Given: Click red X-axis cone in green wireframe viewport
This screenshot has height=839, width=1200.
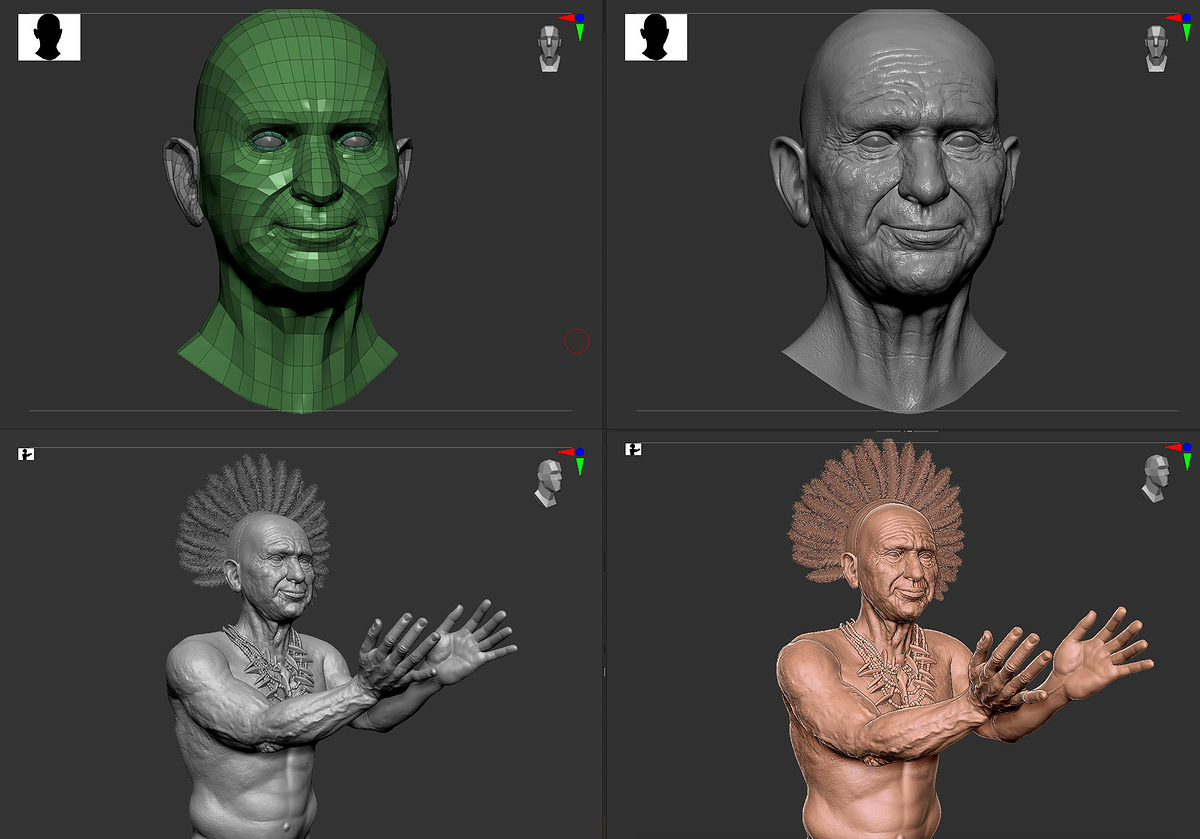Looking at the screenshot, I should (x=565, y=18).
